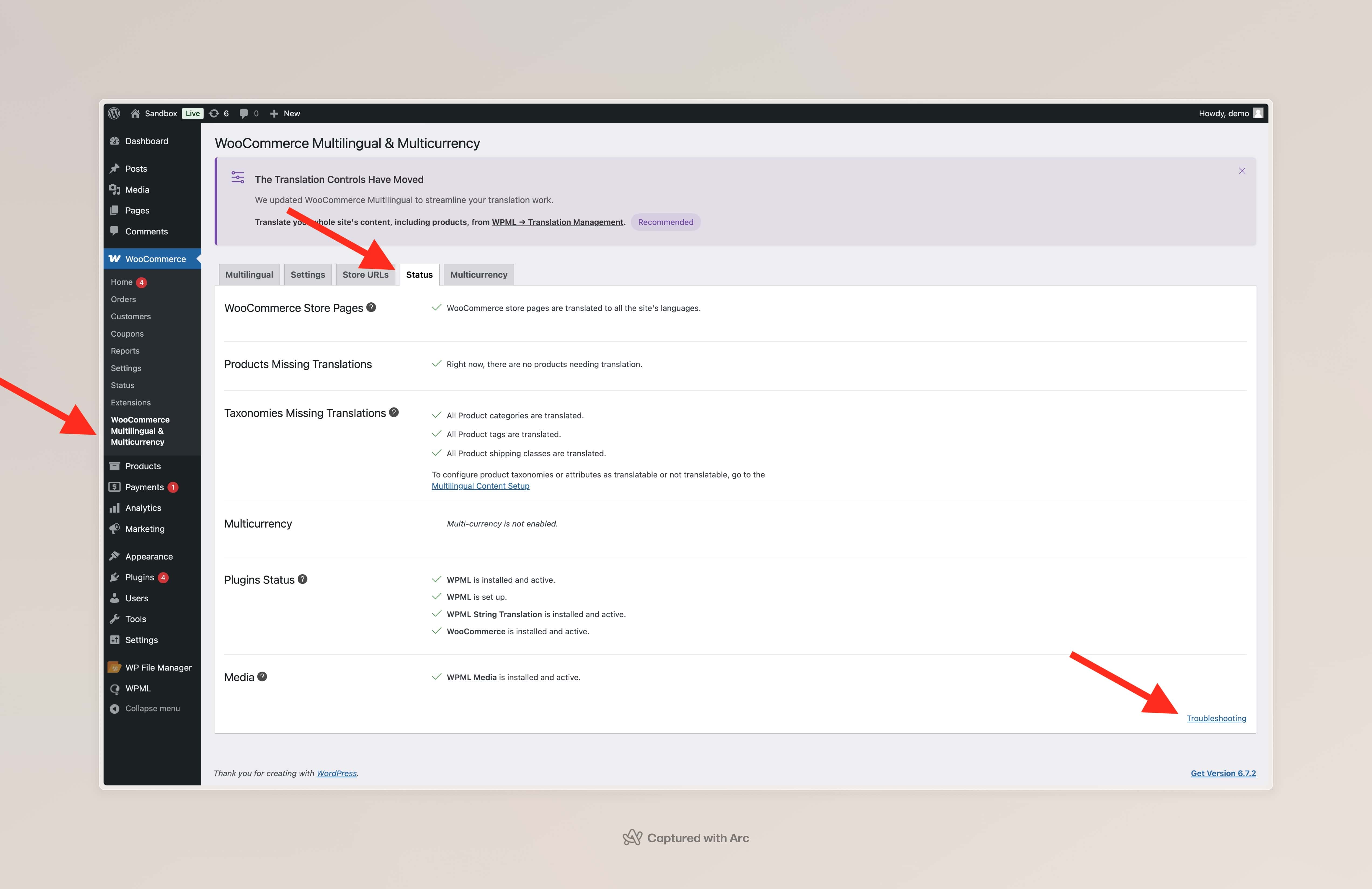Click the WordPress logo icon
The width and height of the screenshot is (1372, 889).
tap(114, 113)
